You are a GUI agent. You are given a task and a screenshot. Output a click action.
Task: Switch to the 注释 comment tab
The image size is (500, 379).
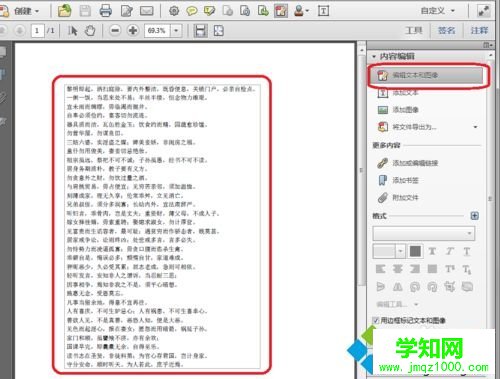click(x=479, y=31)
